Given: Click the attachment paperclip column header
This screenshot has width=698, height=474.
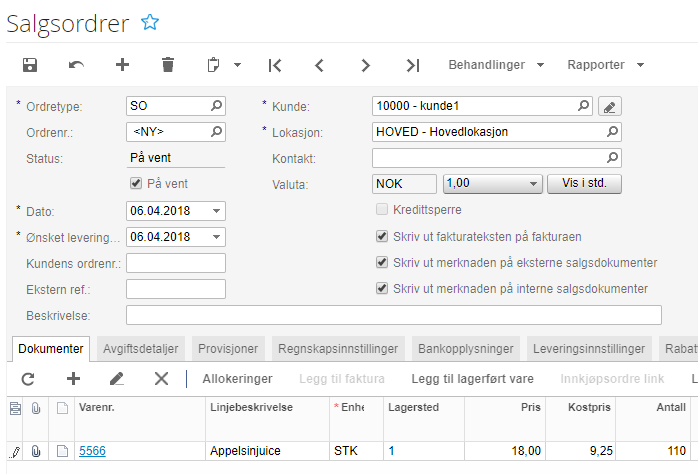Looking at the screenshot, I should (36, 408).
